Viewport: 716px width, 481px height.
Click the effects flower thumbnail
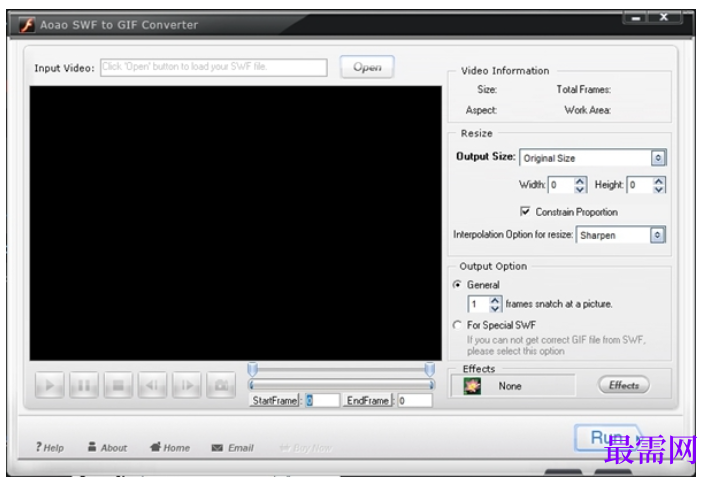472,386
